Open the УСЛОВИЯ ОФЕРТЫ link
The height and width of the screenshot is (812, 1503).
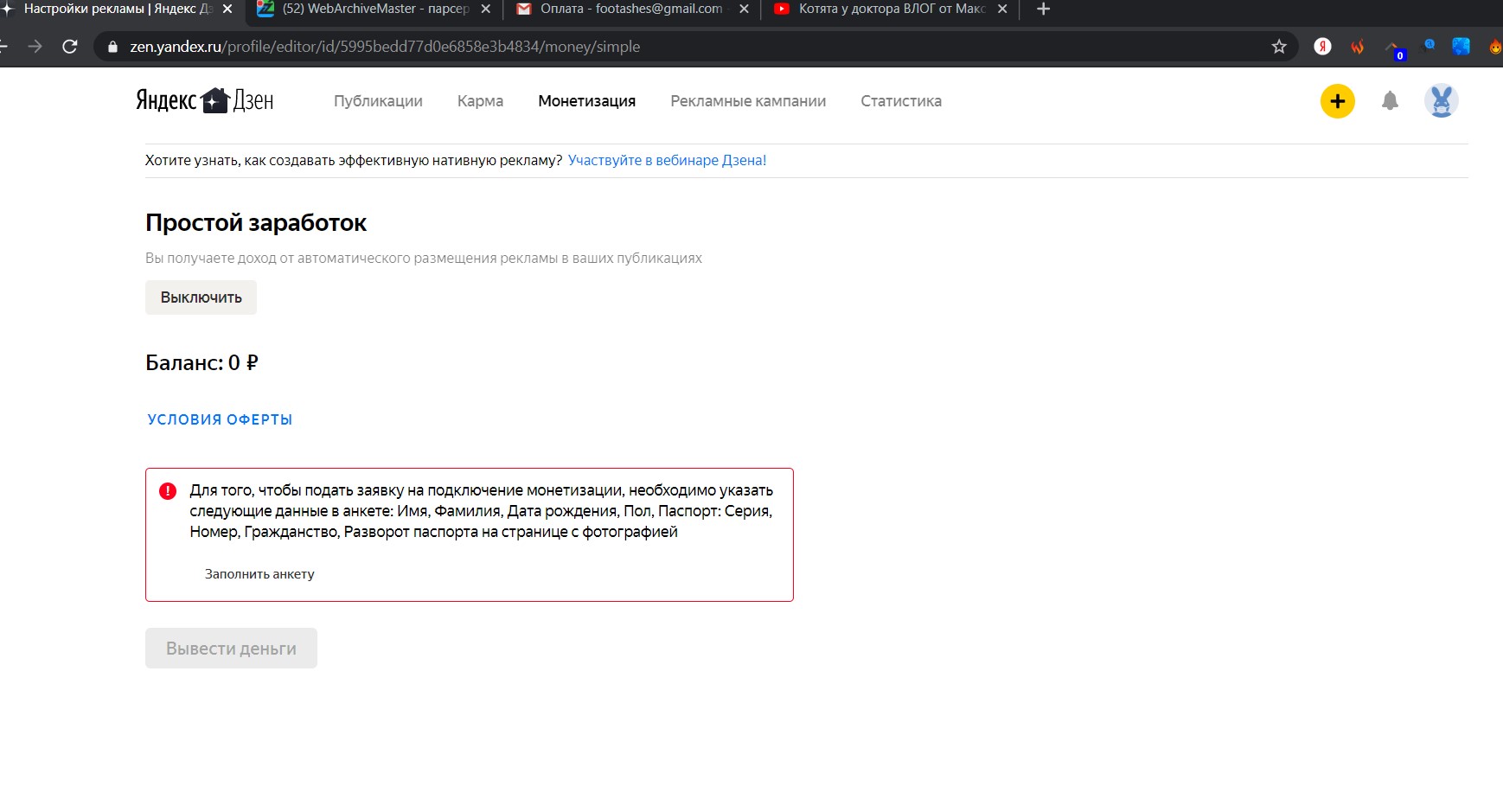(x=220, y=419)
